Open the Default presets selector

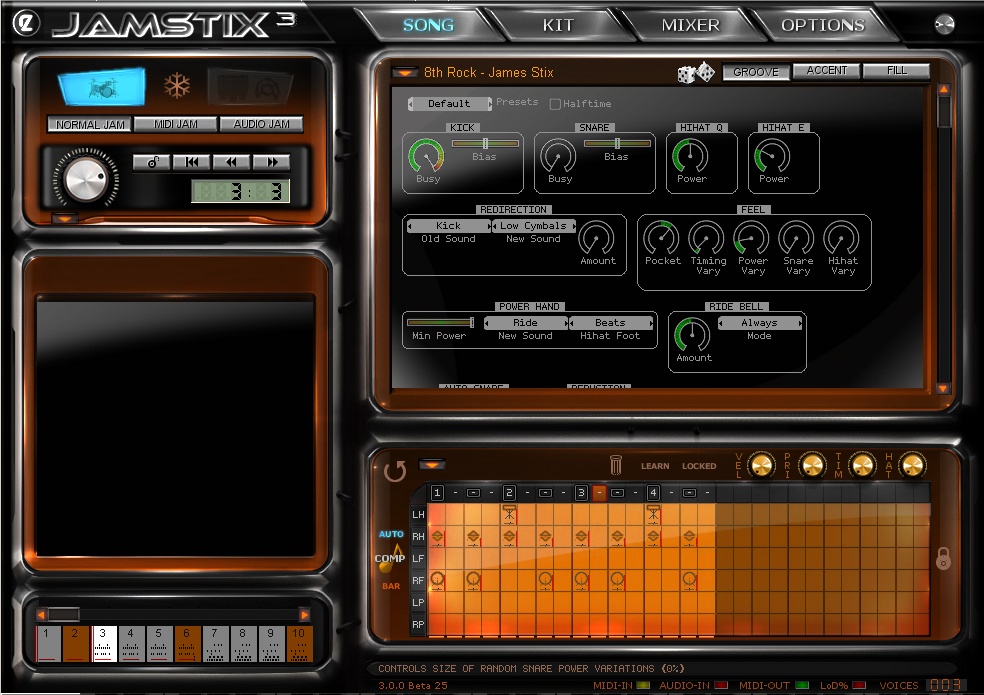tap(449, 104)
